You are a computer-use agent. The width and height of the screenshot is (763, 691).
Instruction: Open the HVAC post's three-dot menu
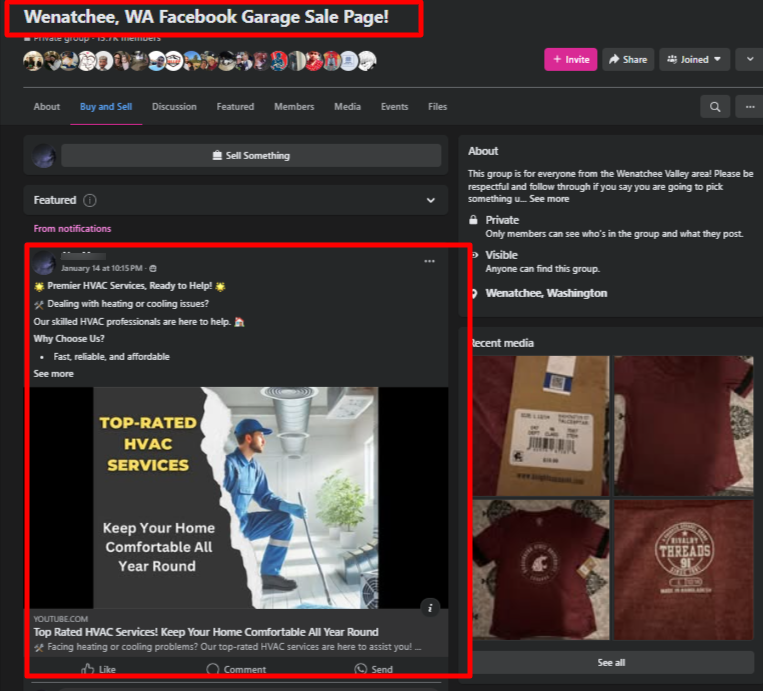point(429,261)
